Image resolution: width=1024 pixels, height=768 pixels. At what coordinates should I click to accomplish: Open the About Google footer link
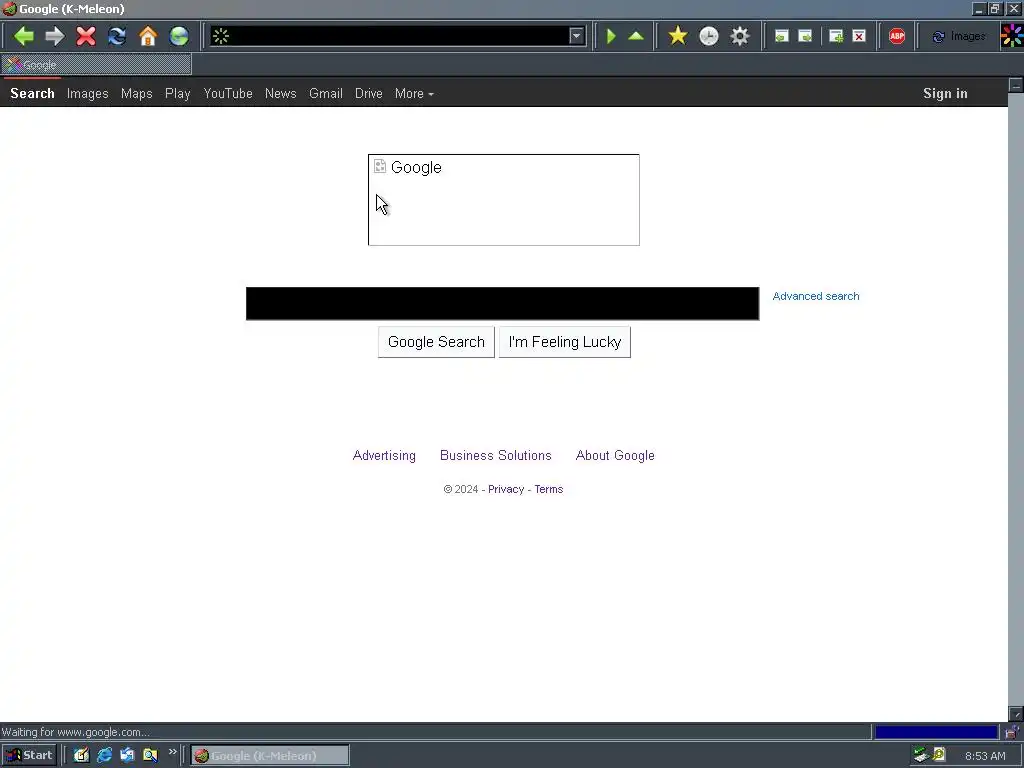point(615,456)
